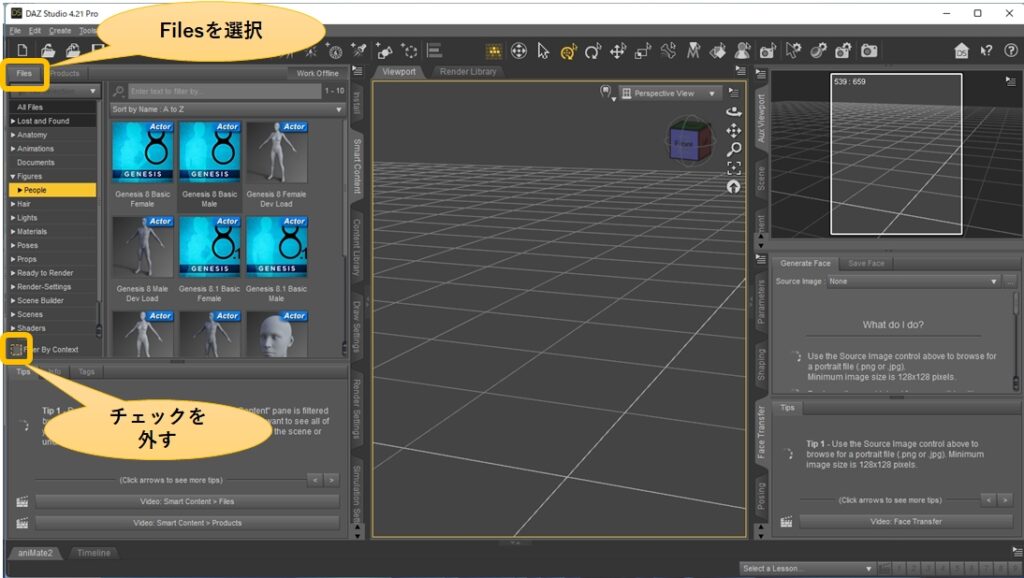Viewport: 1024px width, 578px height.
Task: Click the viewport frame selection icon
Action: [734, 168]
